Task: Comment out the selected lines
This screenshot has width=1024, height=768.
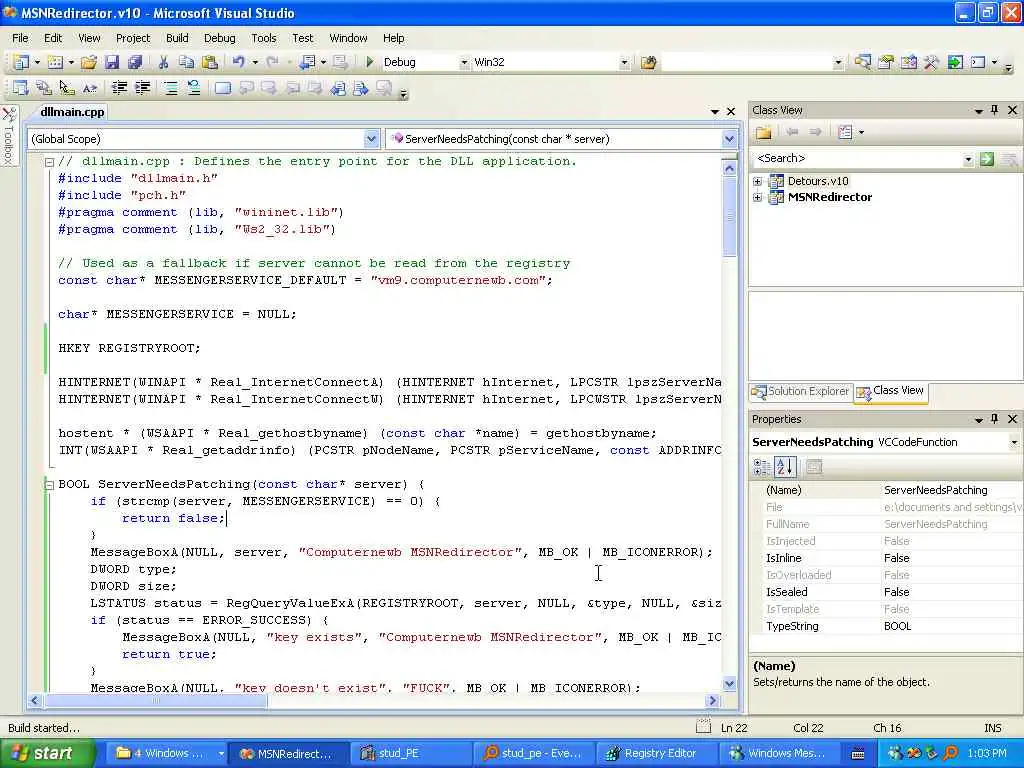Action: pos(171,88)
